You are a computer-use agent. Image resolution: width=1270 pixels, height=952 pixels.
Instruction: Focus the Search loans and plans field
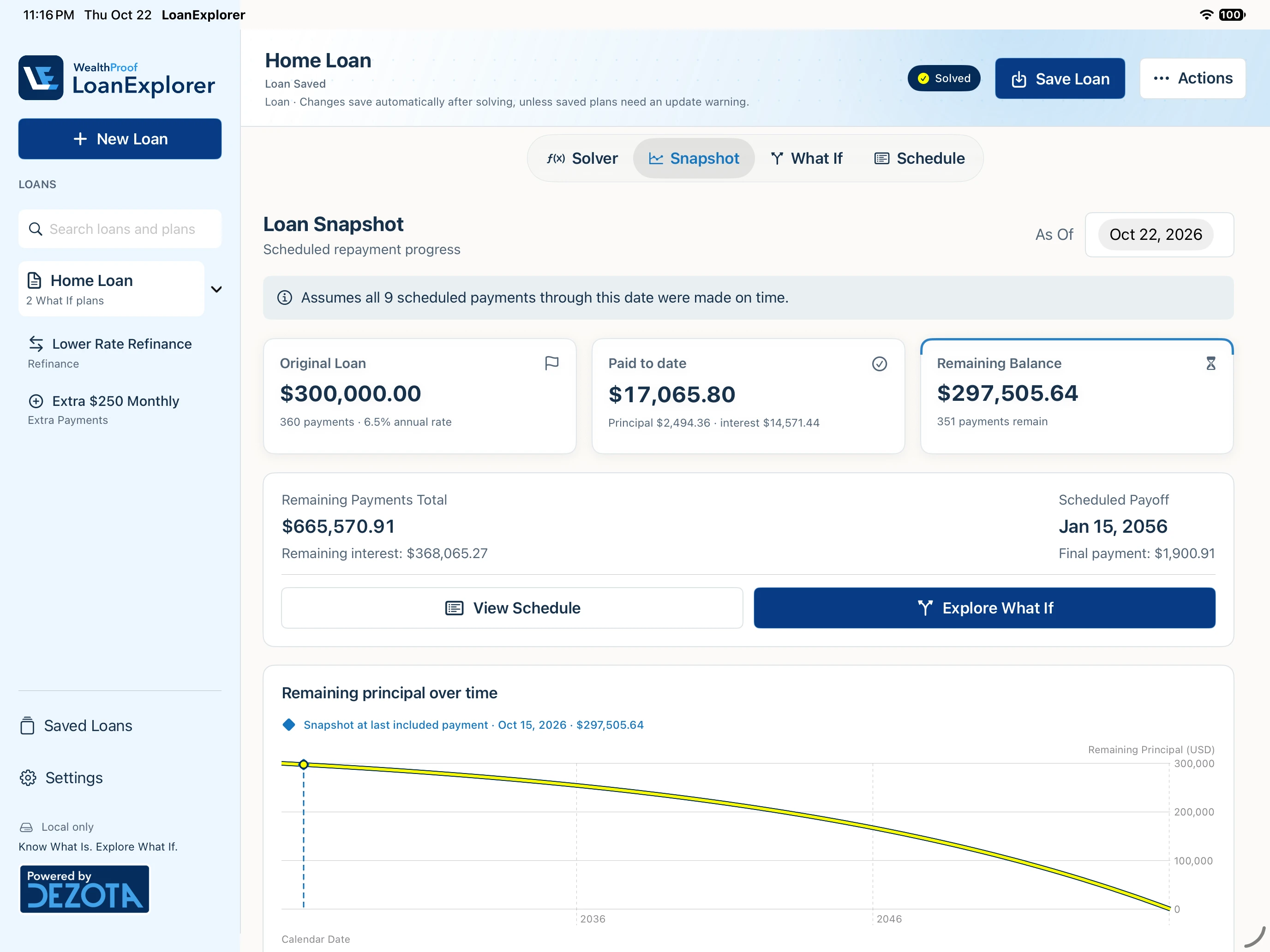pyautogui.click(x=120, y=229)
